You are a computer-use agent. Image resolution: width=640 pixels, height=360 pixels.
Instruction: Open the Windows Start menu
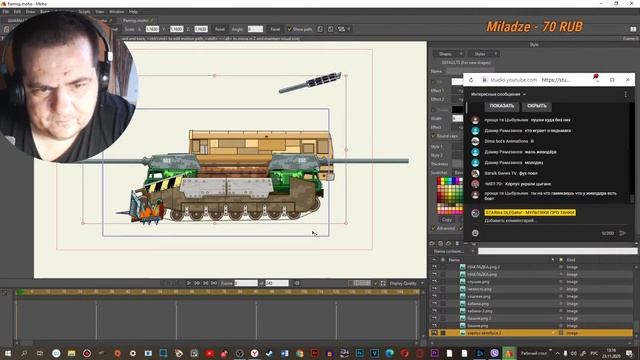[8, 353]
